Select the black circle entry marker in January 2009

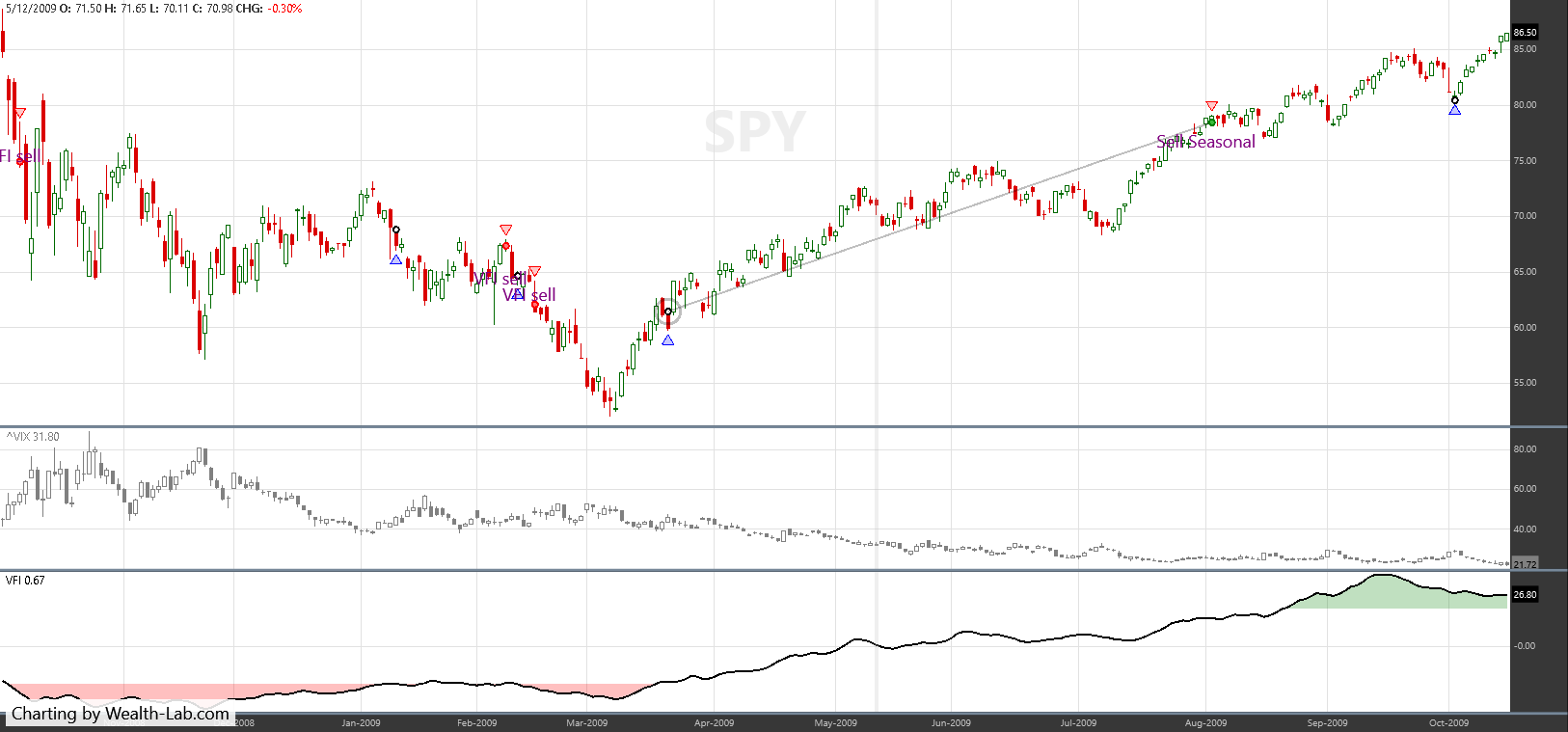(x=395, y=230)
